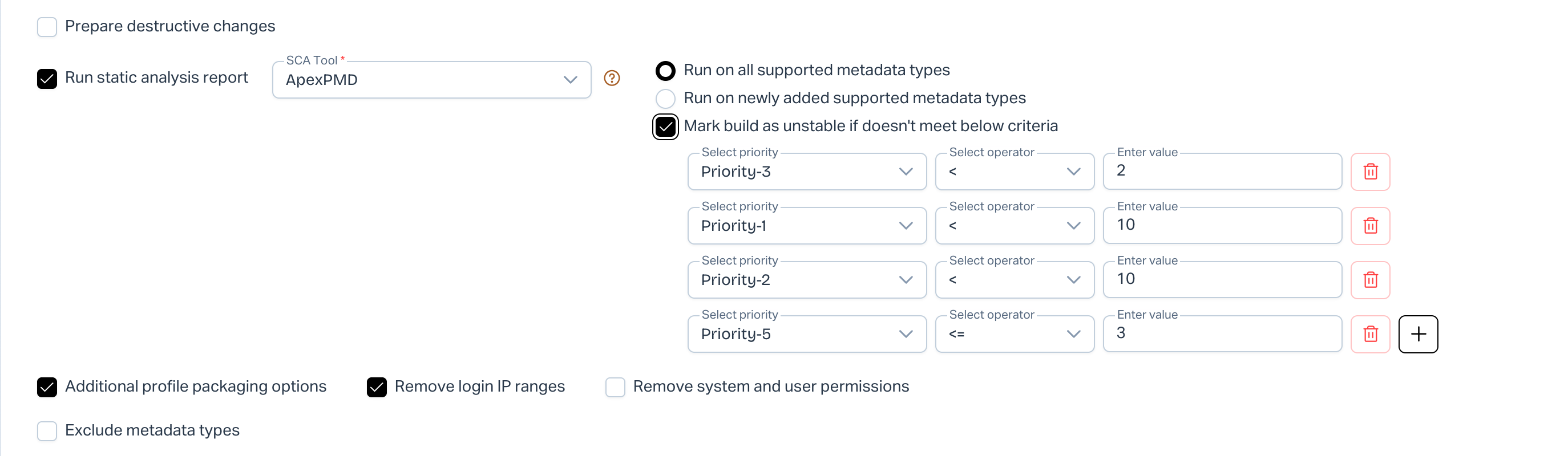Uncheck Mark build as unstable option
Viewport: 1568px width, 456px height.
point(665,127)
